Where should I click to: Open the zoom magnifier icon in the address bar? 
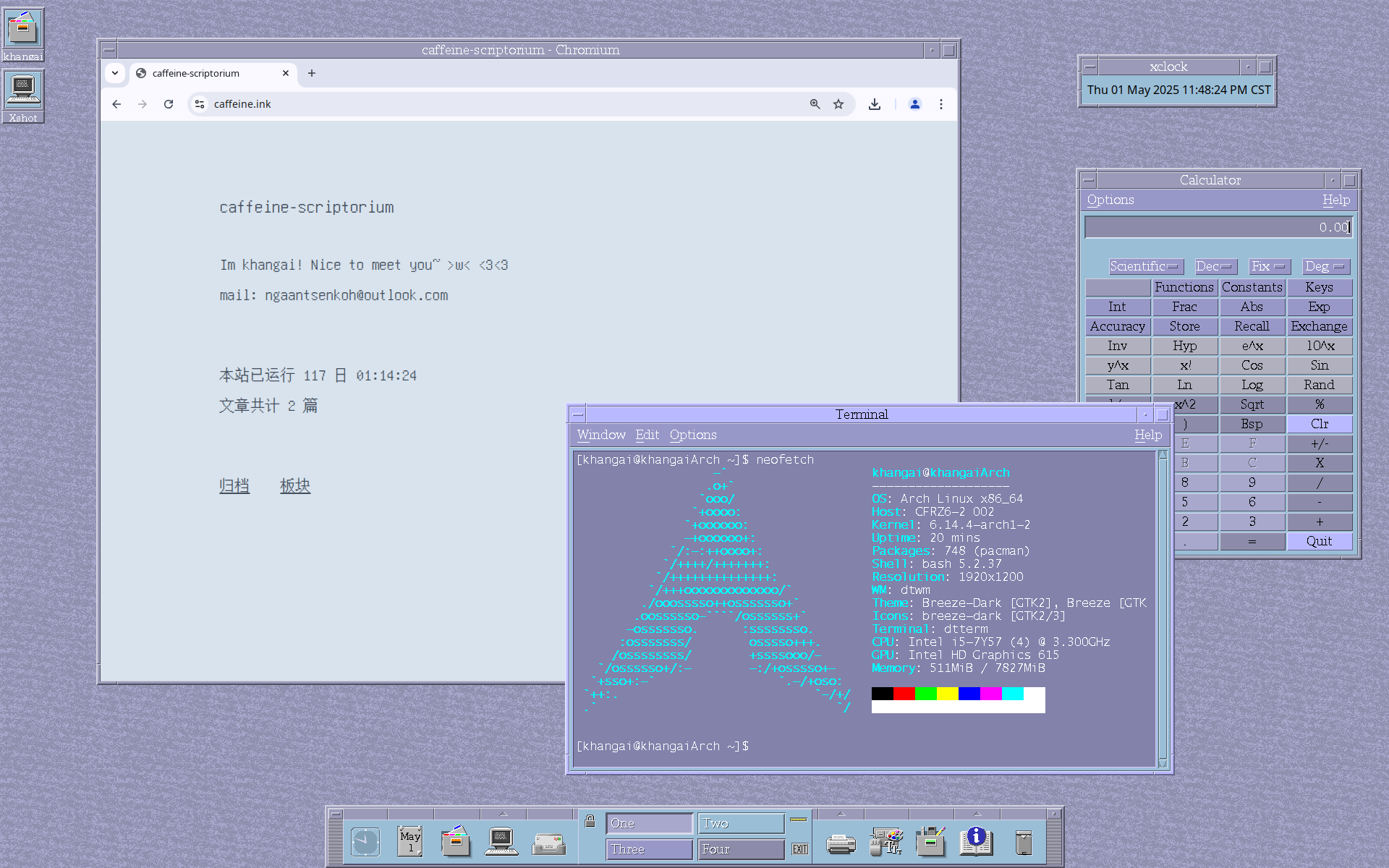[815, 104]
